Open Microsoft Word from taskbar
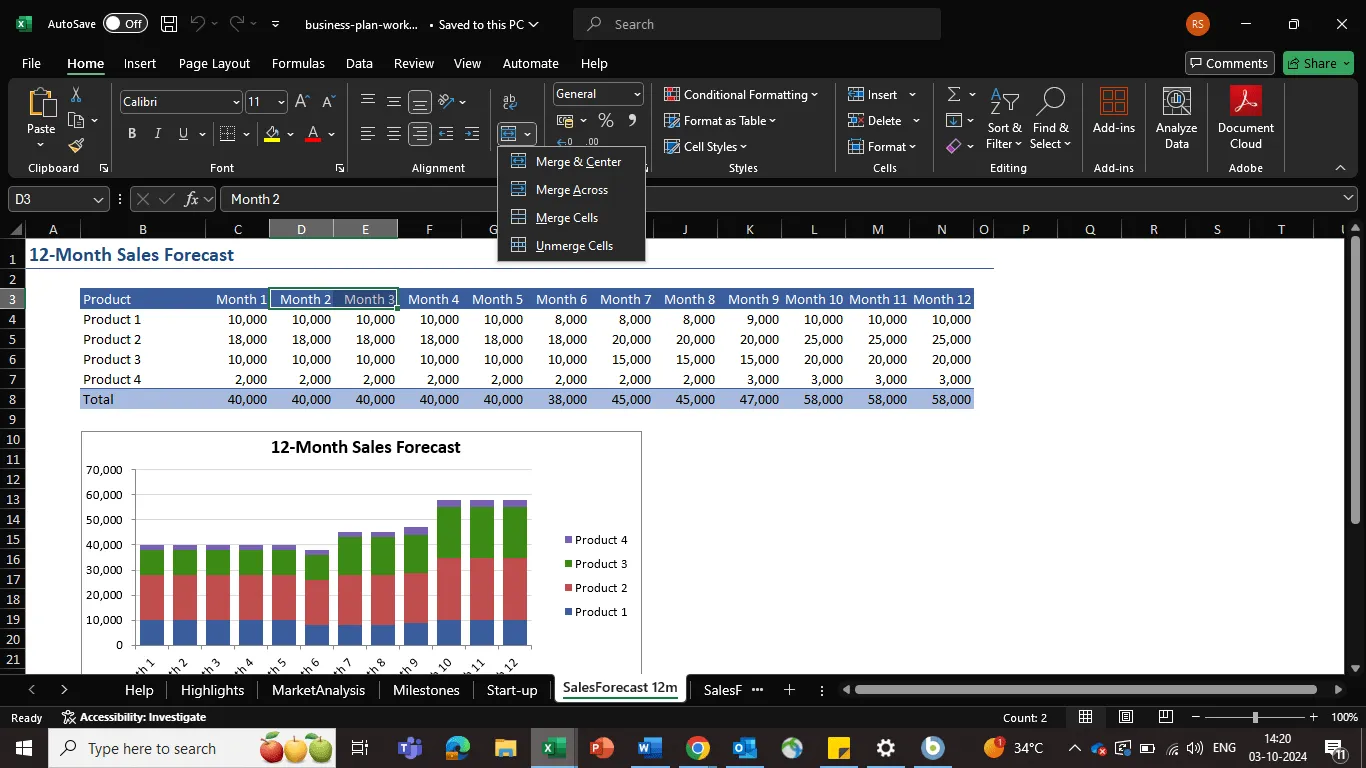The height and width of the screenshot is (768, 1366). [649, 748]
